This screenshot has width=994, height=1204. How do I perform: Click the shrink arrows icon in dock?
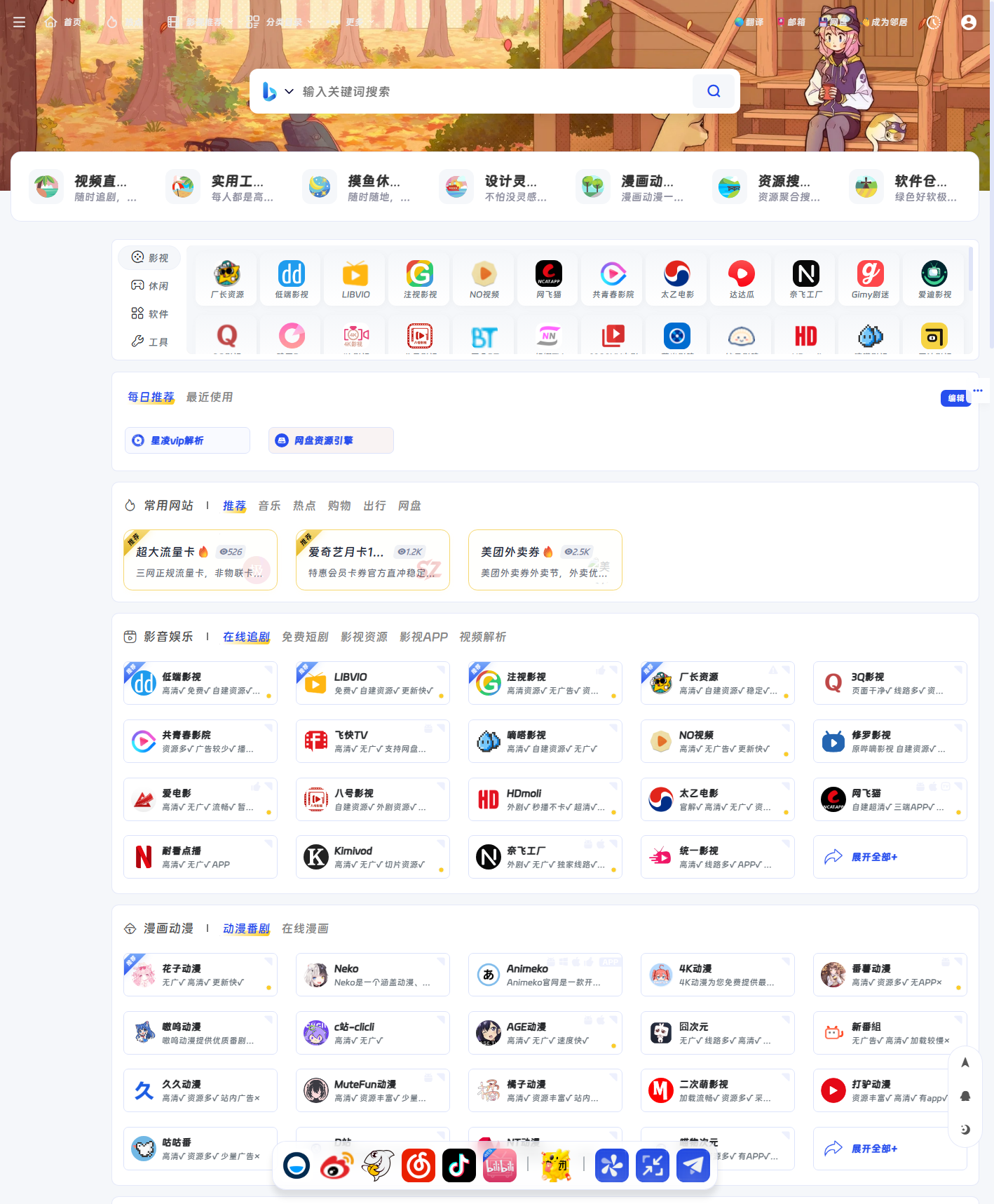653,1165
